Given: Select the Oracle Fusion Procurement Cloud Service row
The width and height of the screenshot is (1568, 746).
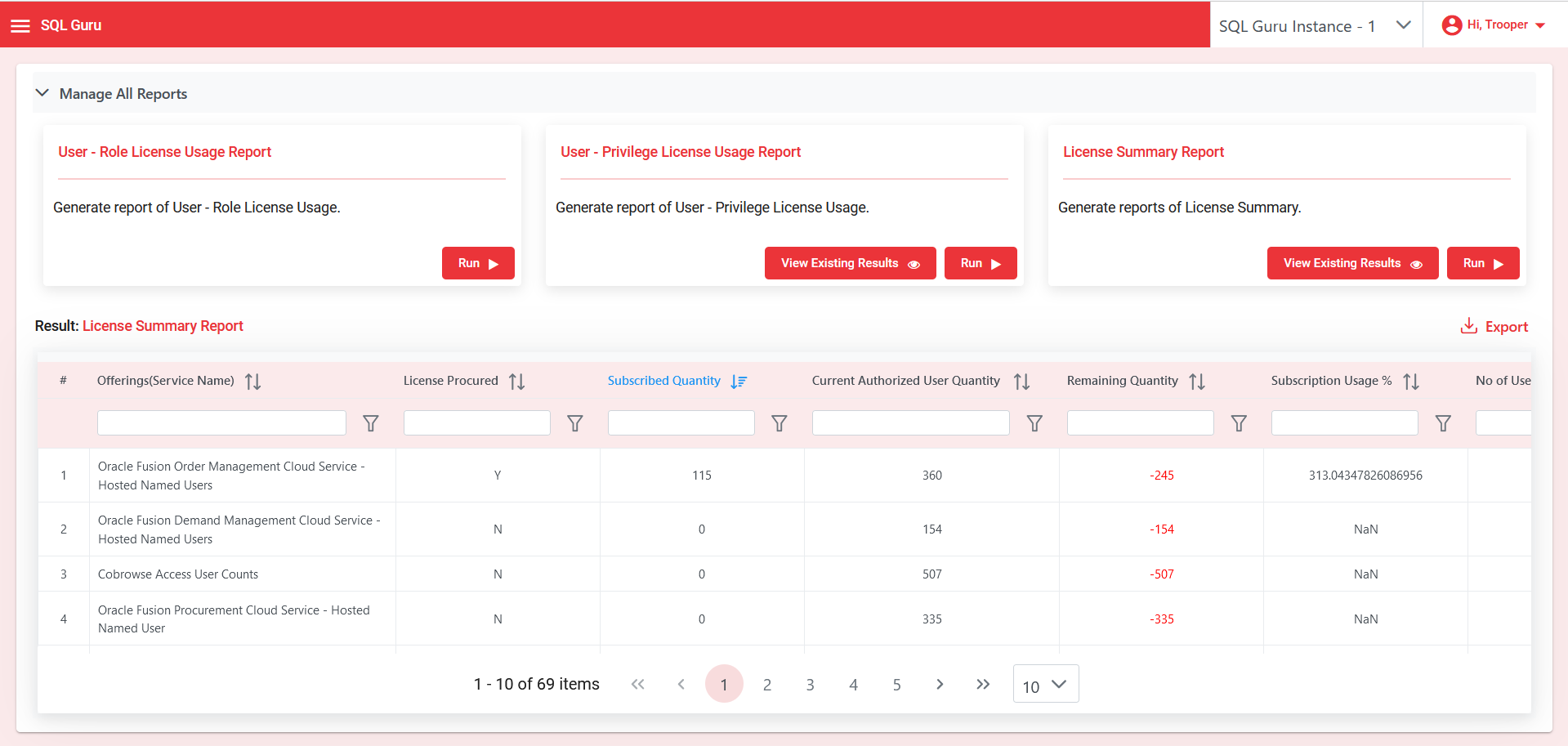Looking at the screenshot, I should [x=784, y=619].
